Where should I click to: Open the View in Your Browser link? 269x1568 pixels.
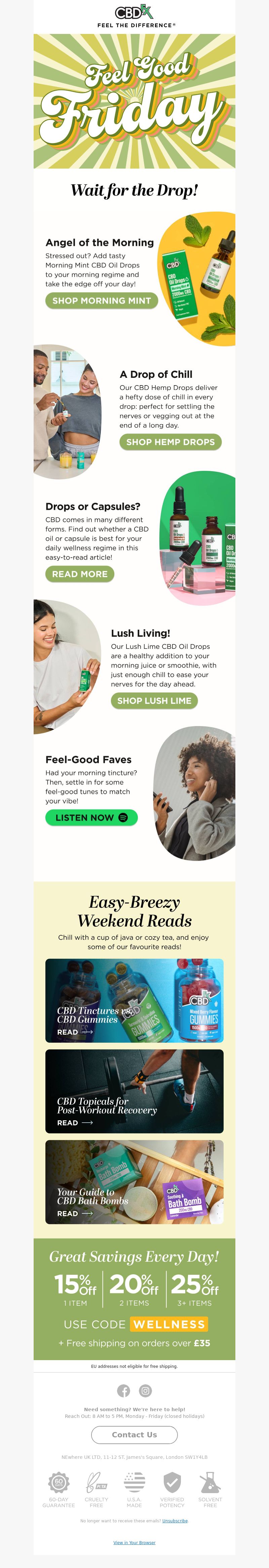point(134,1542)
